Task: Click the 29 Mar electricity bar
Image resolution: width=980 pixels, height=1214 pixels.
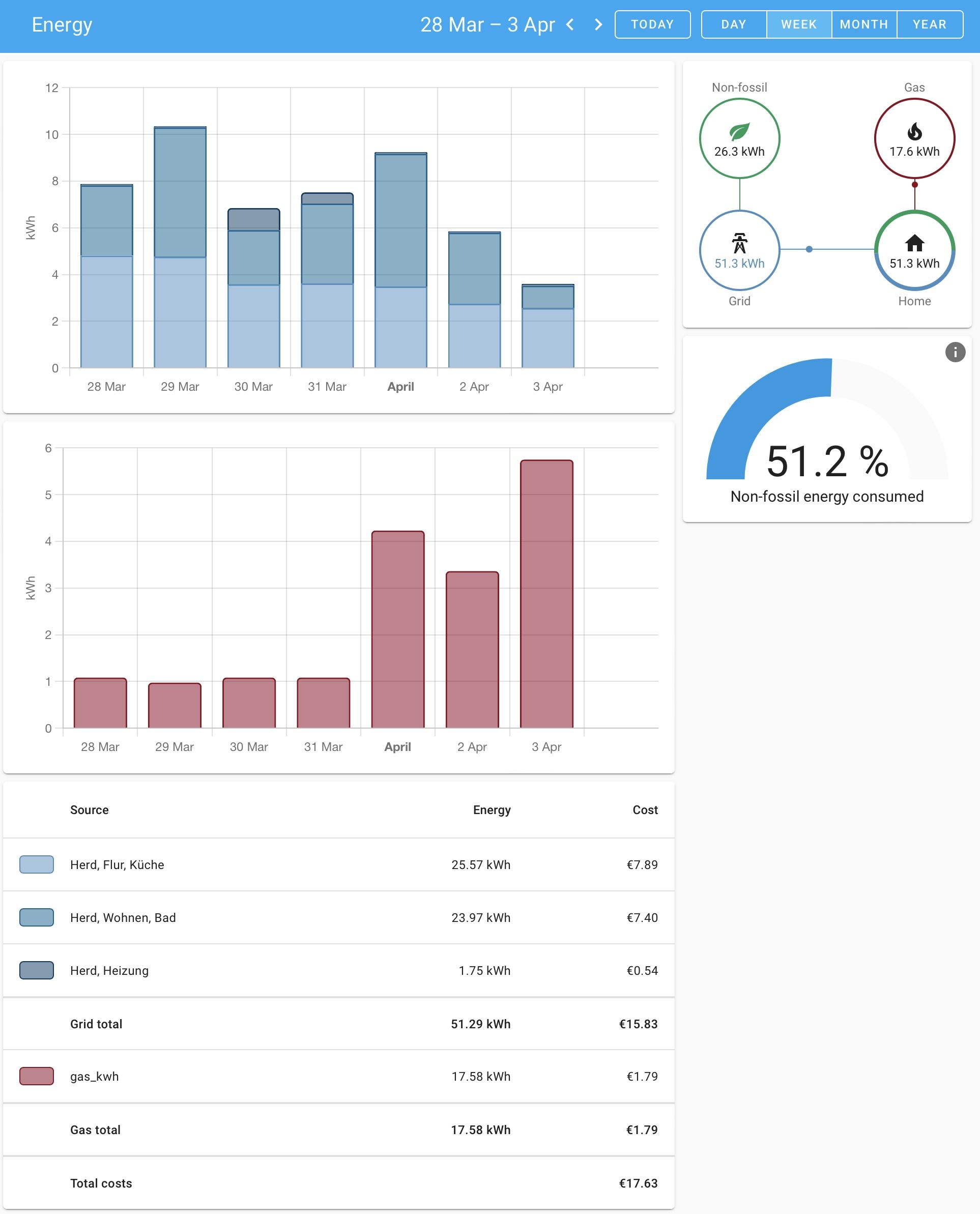Action: click(180, 247)
